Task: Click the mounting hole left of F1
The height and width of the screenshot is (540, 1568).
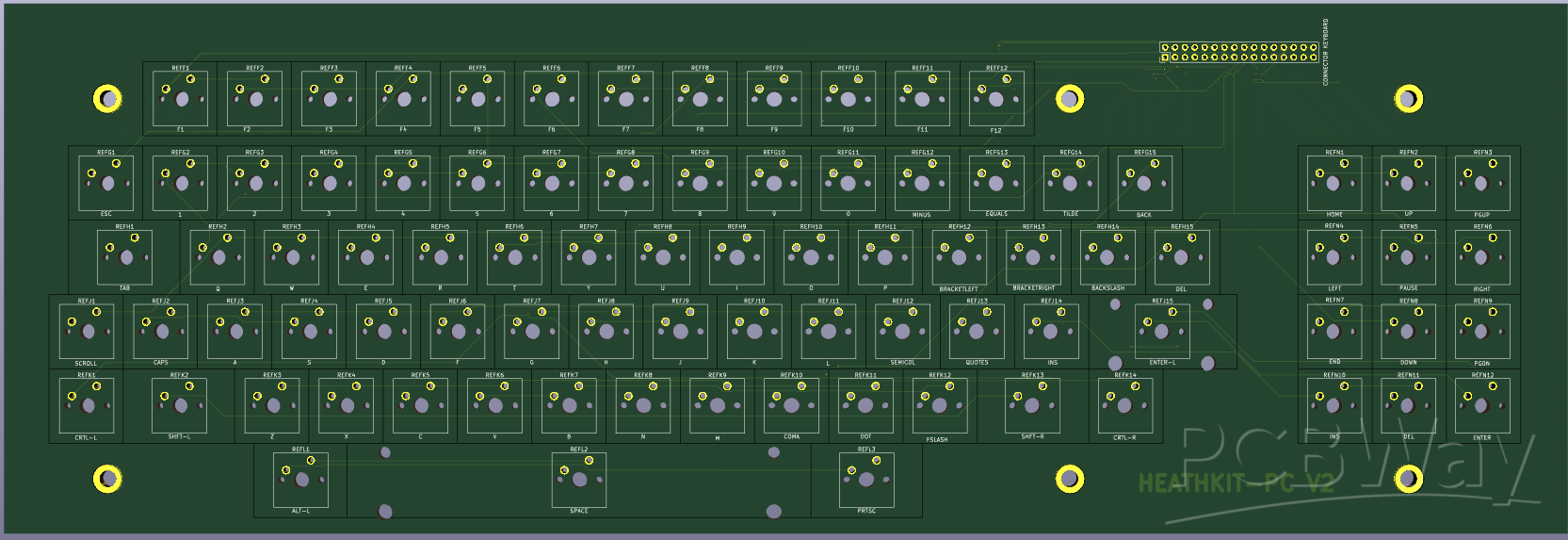Action: click(x=107, y=98)
